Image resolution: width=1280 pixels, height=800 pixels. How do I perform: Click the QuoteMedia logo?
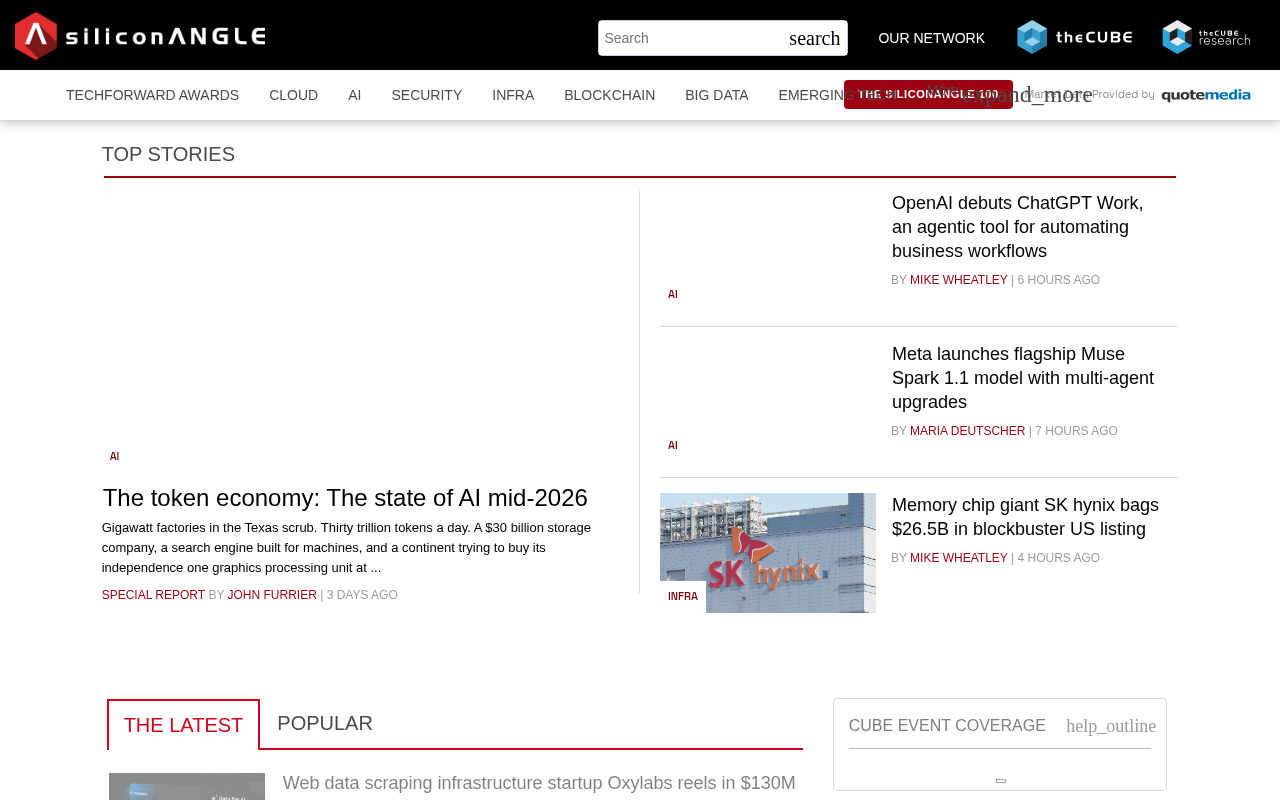(x=1206, y=95)
